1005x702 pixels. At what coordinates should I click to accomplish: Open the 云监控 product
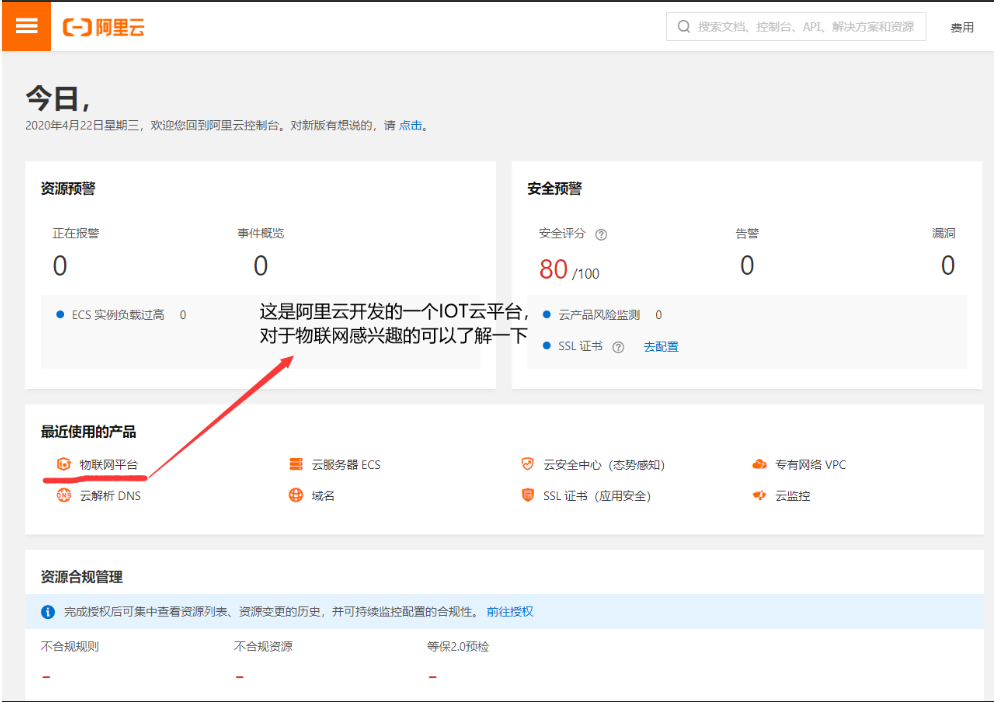point(793,496)
